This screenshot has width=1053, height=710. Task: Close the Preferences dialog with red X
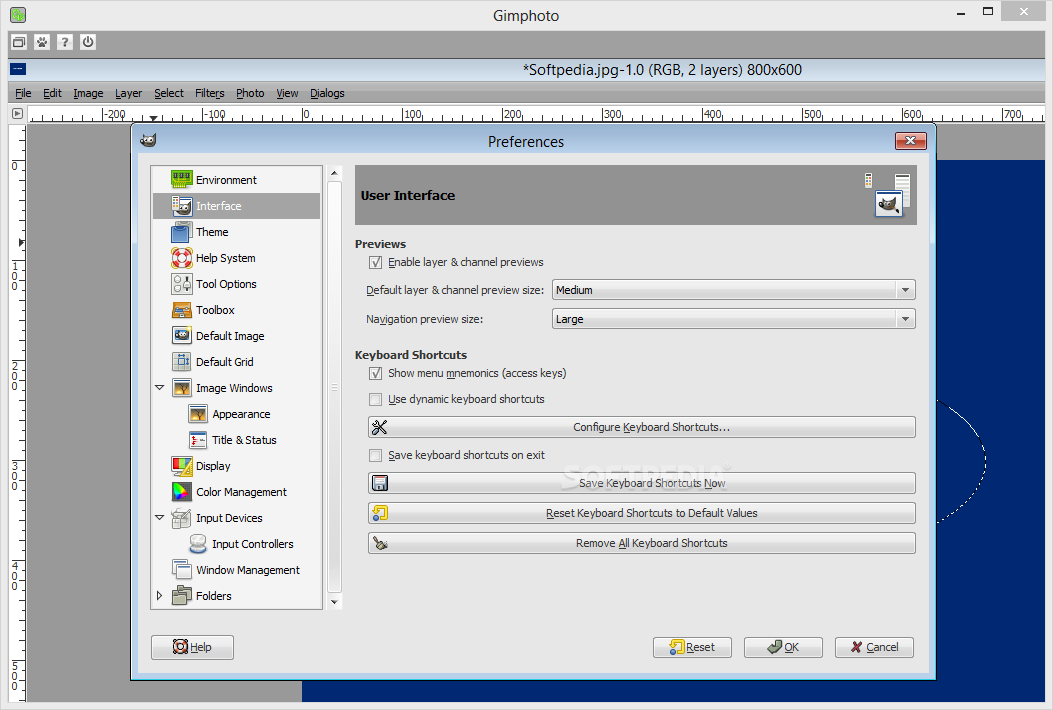coord(911,140)
